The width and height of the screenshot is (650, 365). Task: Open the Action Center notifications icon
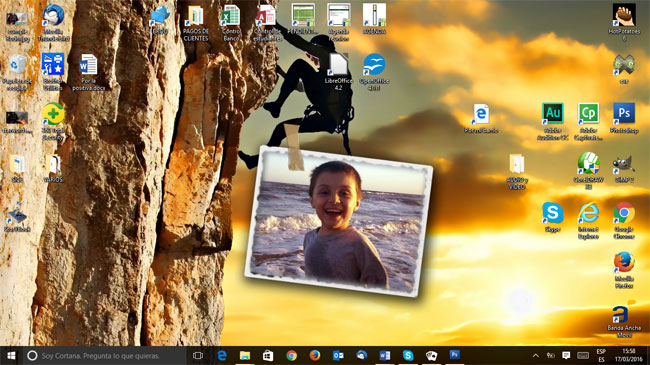click(566, 355)
